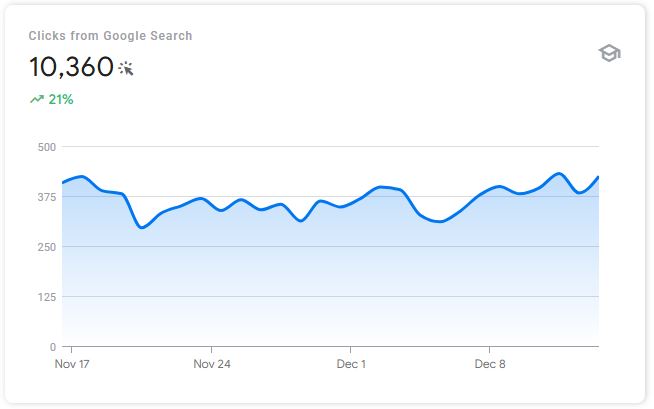Click the line's lowest dip after Nov 17
This screenshot has width=654, height=409.
[142, 227]
